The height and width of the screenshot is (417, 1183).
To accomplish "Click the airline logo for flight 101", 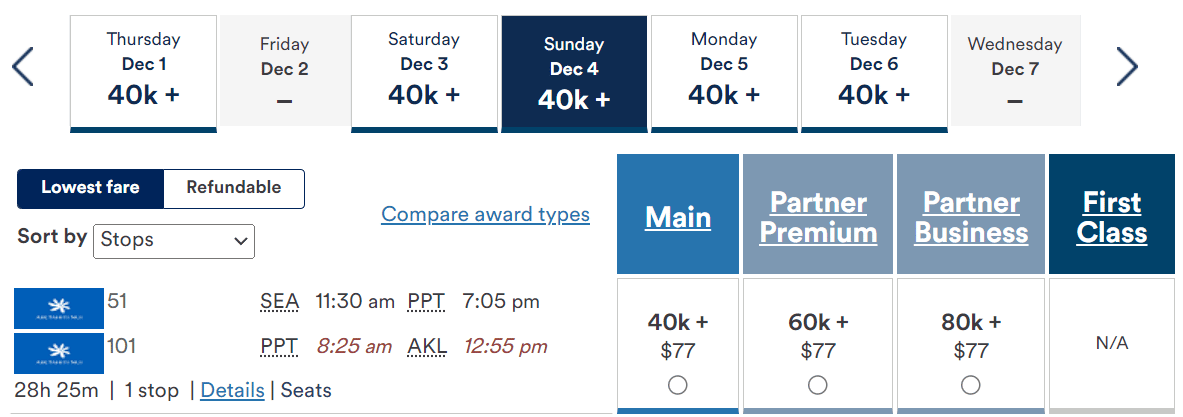I will [59, 353].
